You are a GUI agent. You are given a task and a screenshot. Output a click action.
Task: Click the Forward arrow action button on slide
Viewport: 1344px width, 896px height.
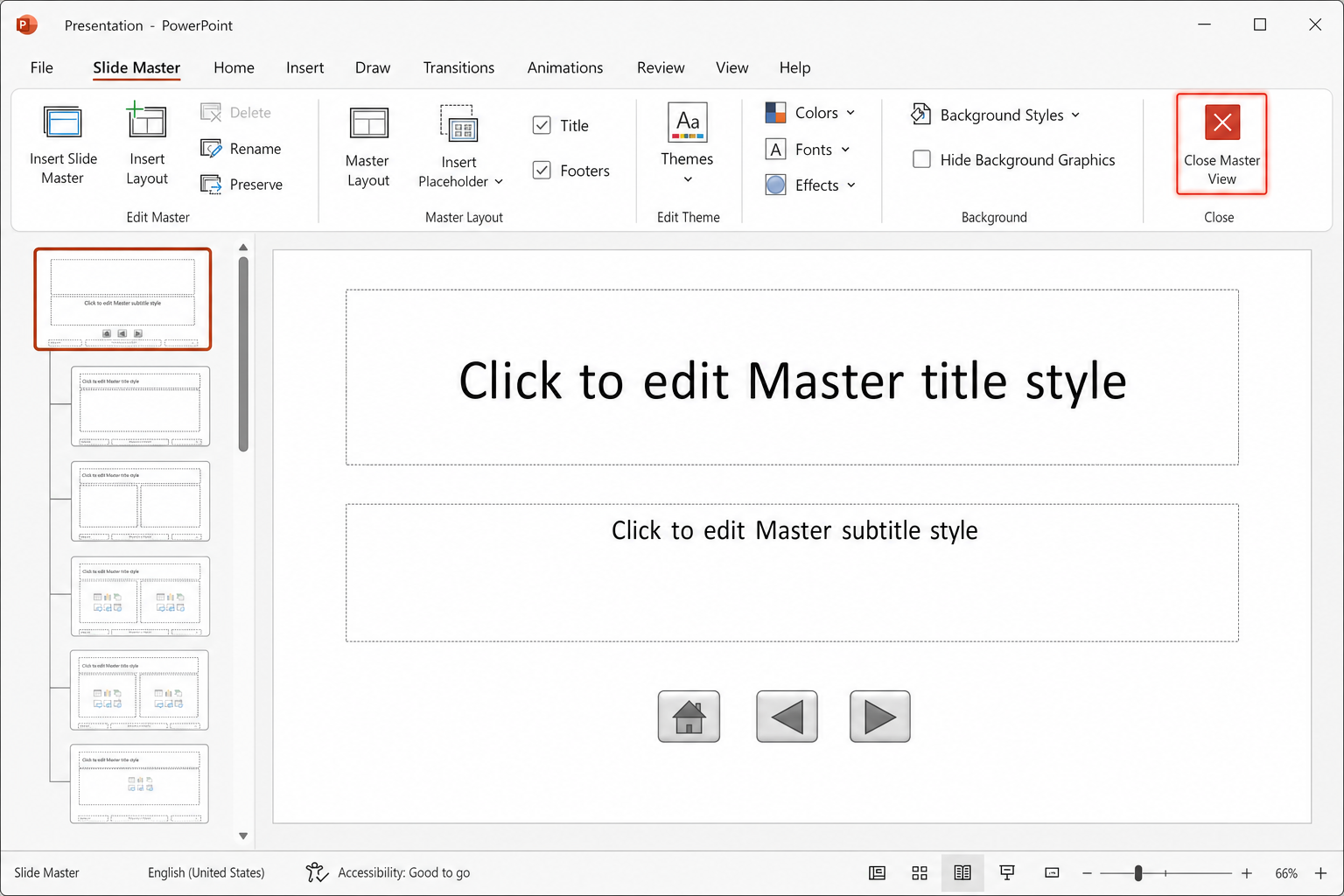click(879, 717)
